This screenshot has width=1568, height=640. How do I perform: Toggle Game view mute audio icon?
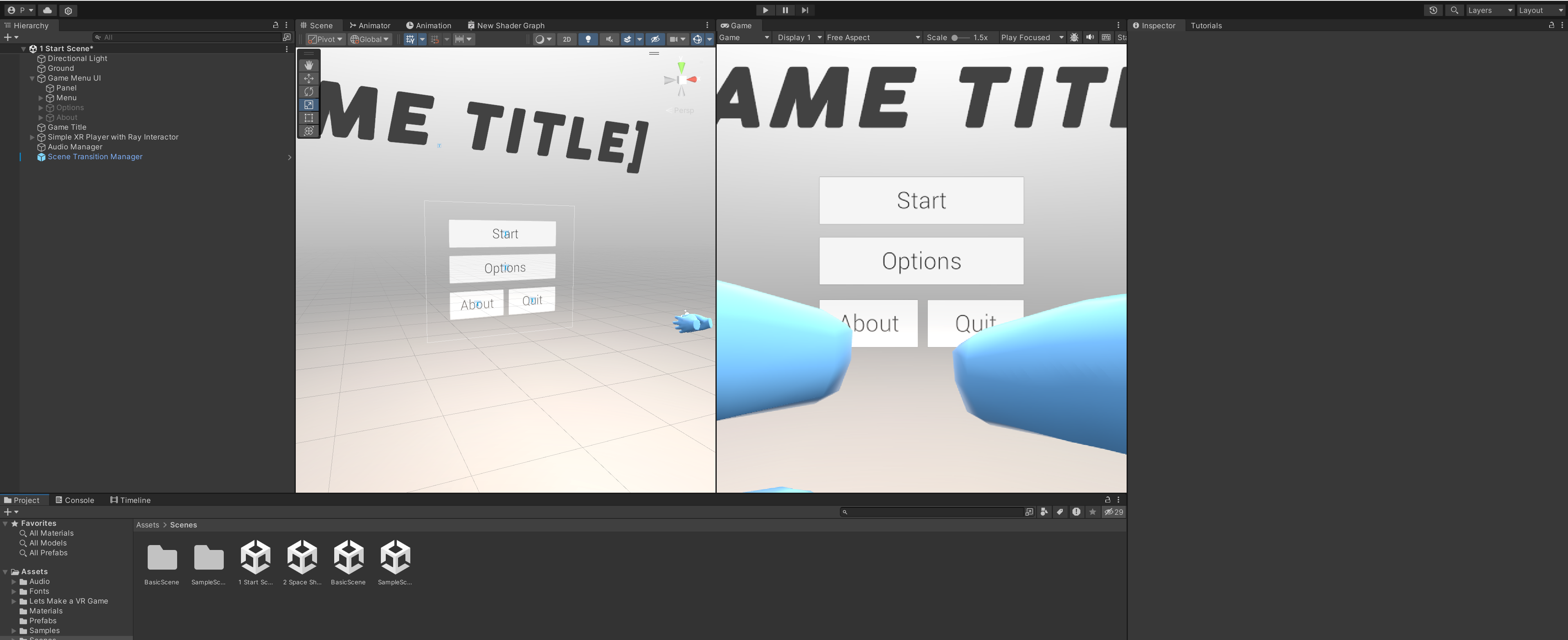(1090, 37)
